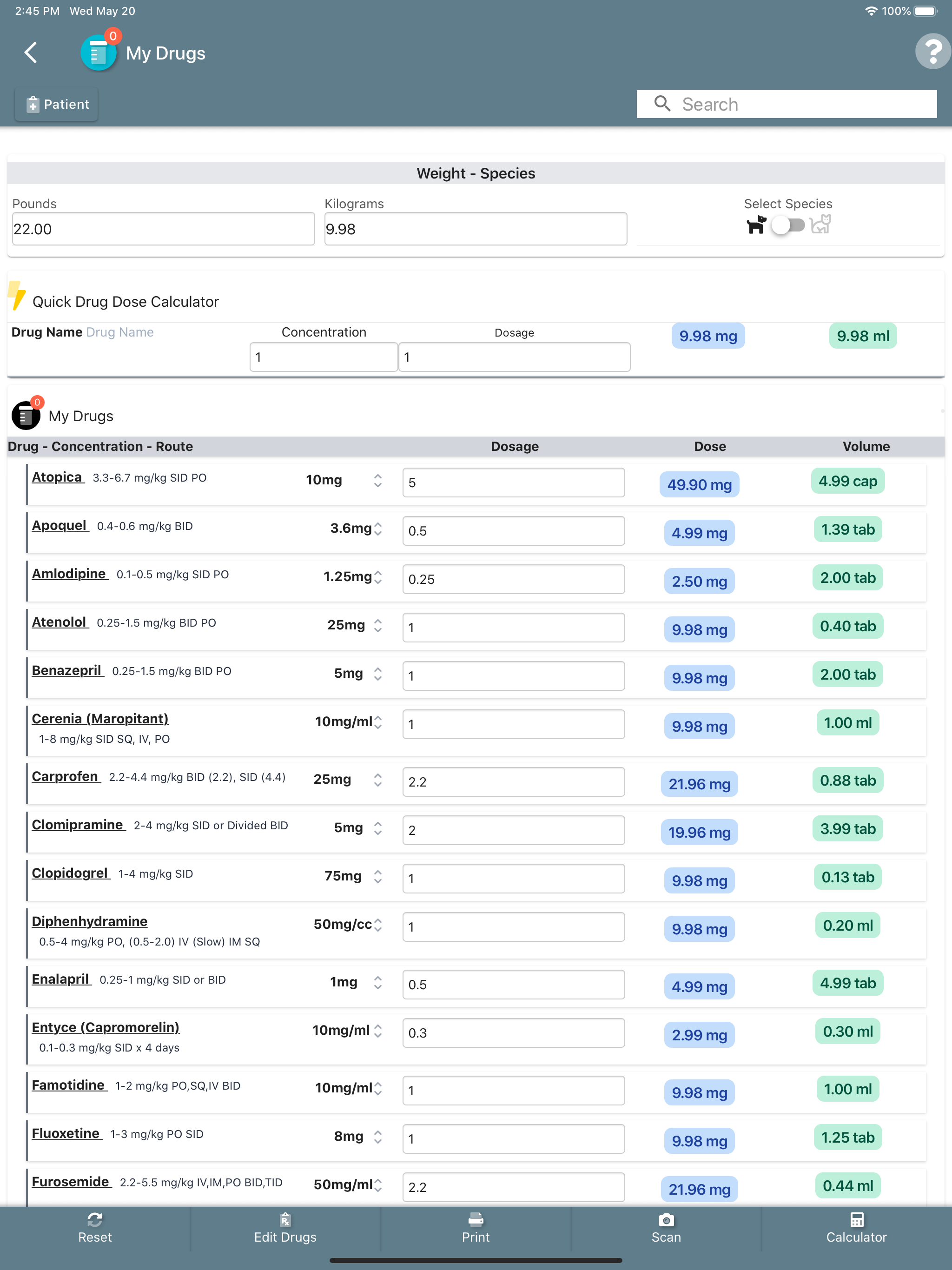The height and width of the screenshot is (1270, 952).
Task: Click the Pounds weight input field
Action: 163,229
